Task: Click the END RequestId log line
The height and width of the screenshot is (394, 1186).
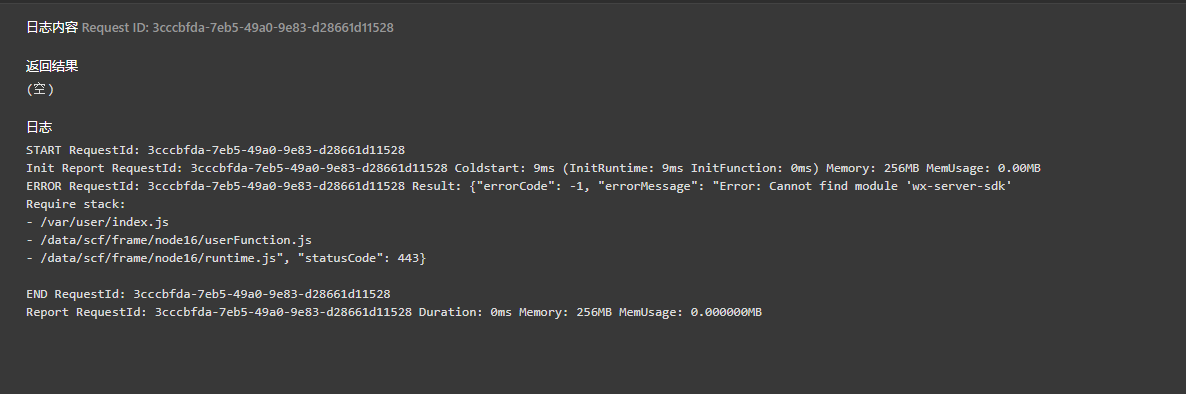Action: pyautogui.click(x=209, y=294)
